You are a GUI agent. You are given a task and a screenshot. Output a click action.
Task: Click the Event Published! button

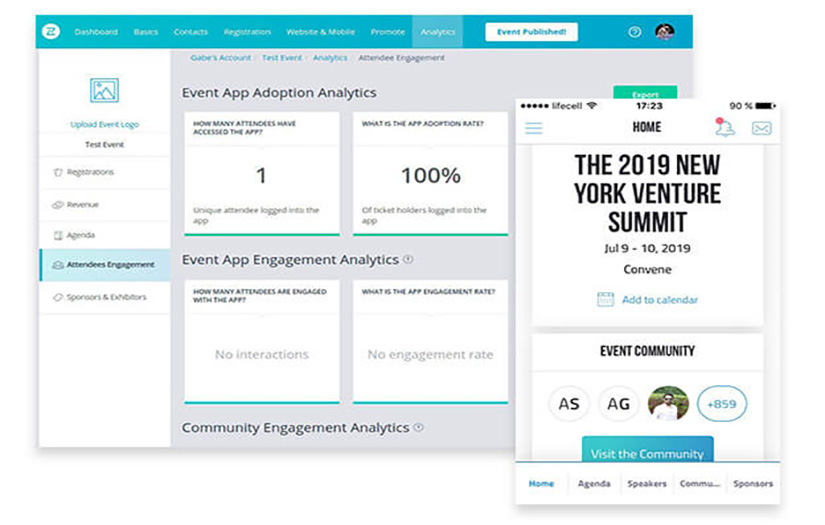[531, 32]
